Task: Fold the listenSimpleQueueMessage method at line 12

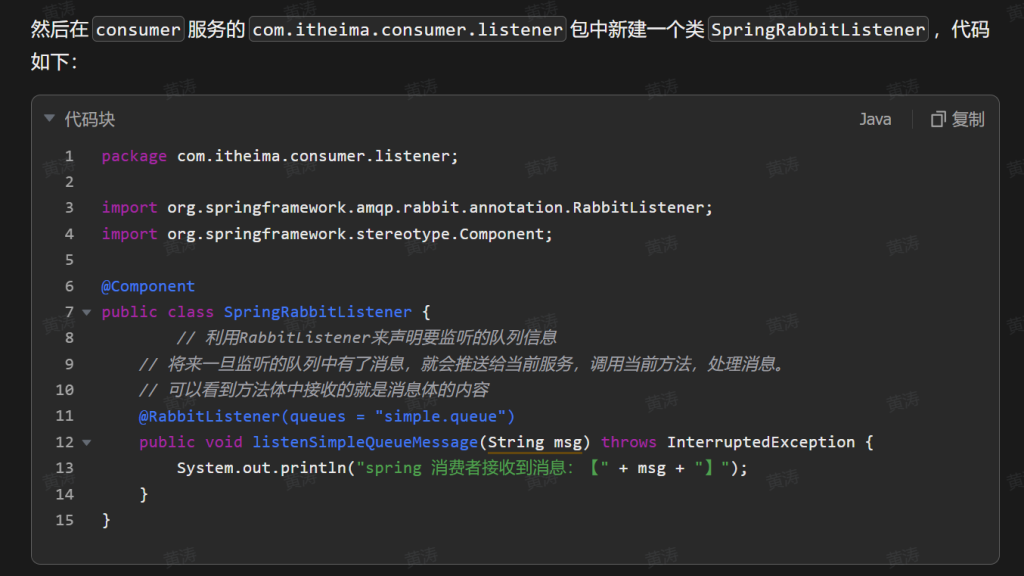Action: click(x=87, y=442)
